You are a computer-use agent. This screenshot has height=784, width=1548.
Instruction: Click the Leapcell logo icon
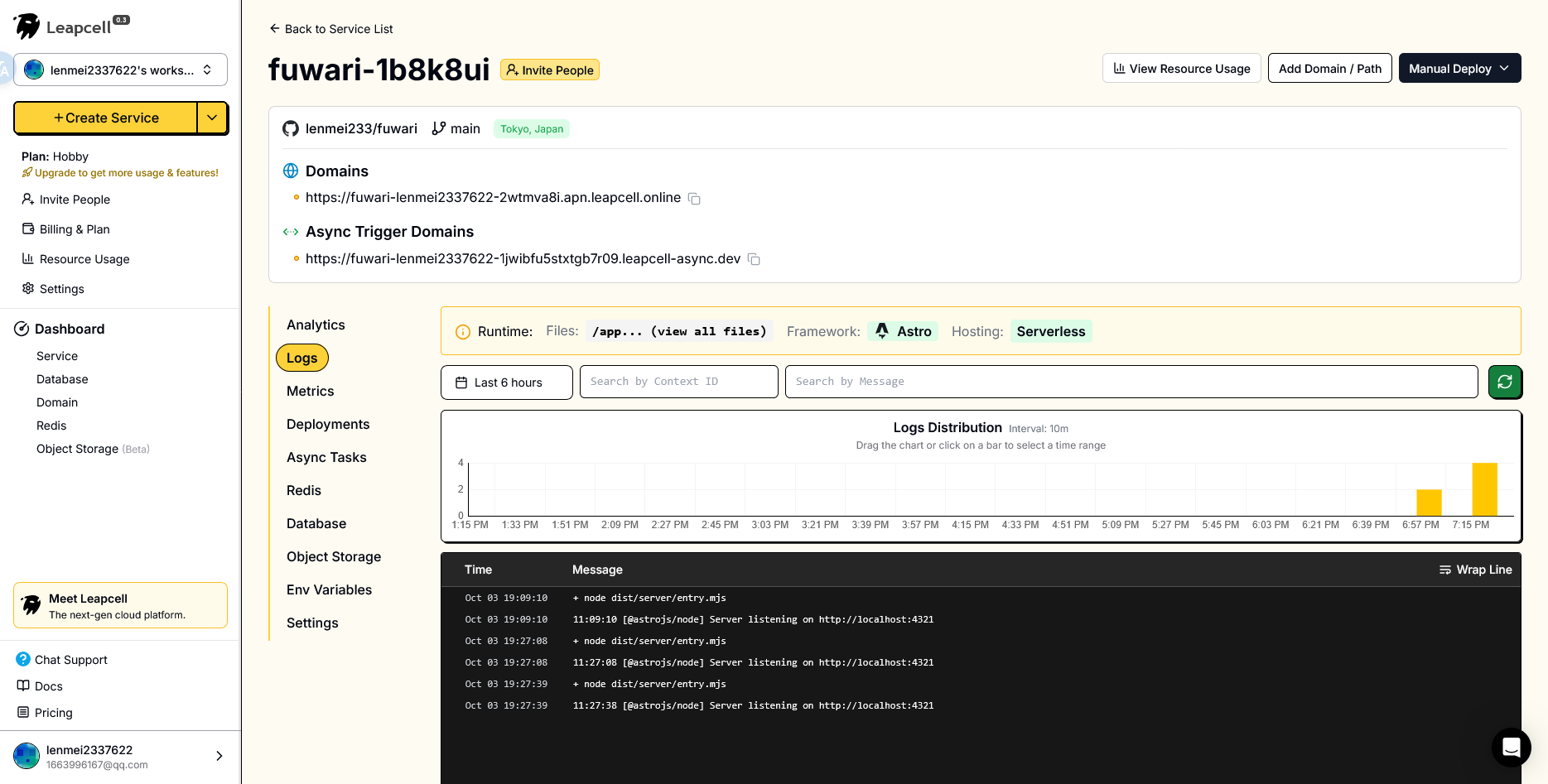[27, 26]
